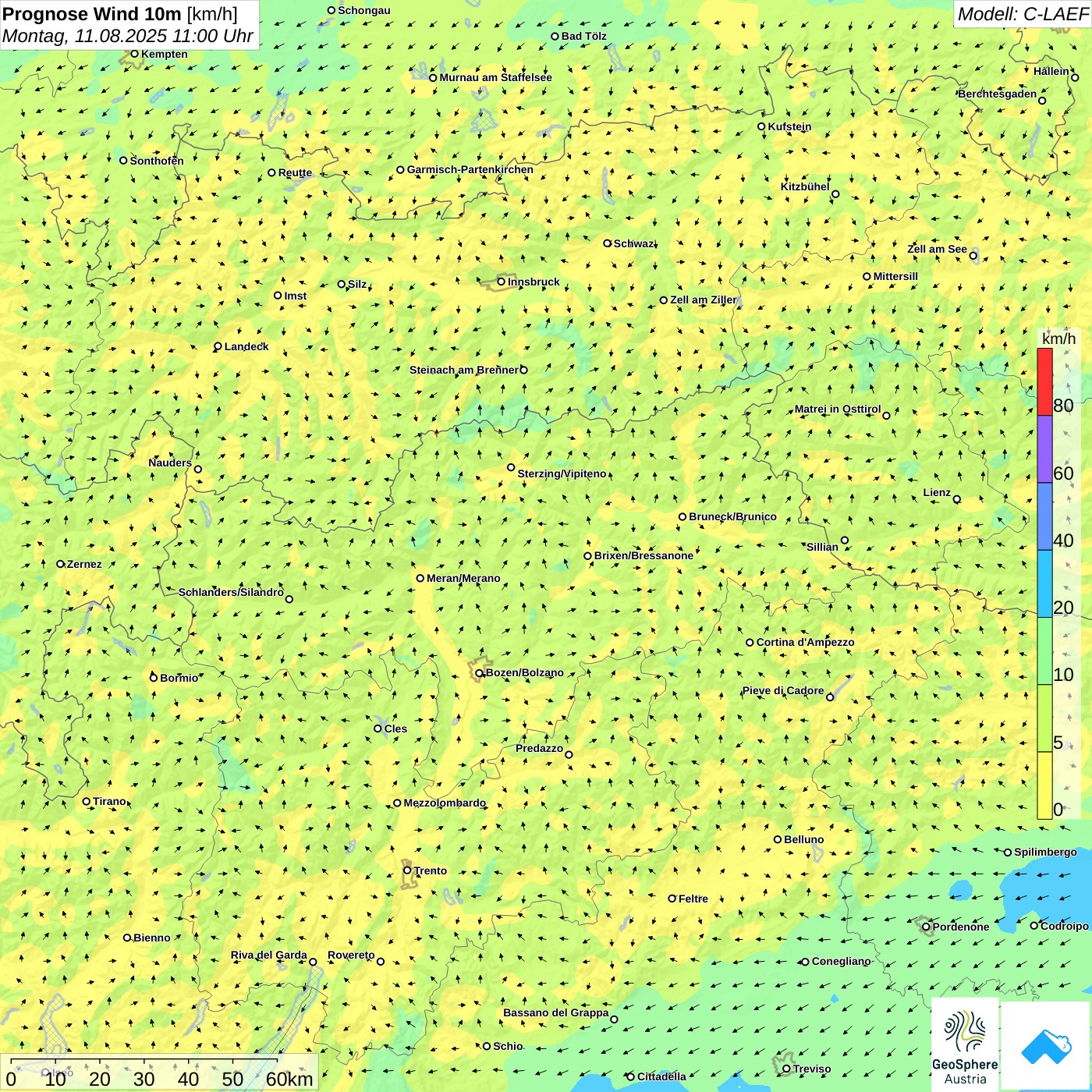Select the red 80 km/h legend color
Viewport: 1092px width, 1092px height.
[x=1044, y=382]
